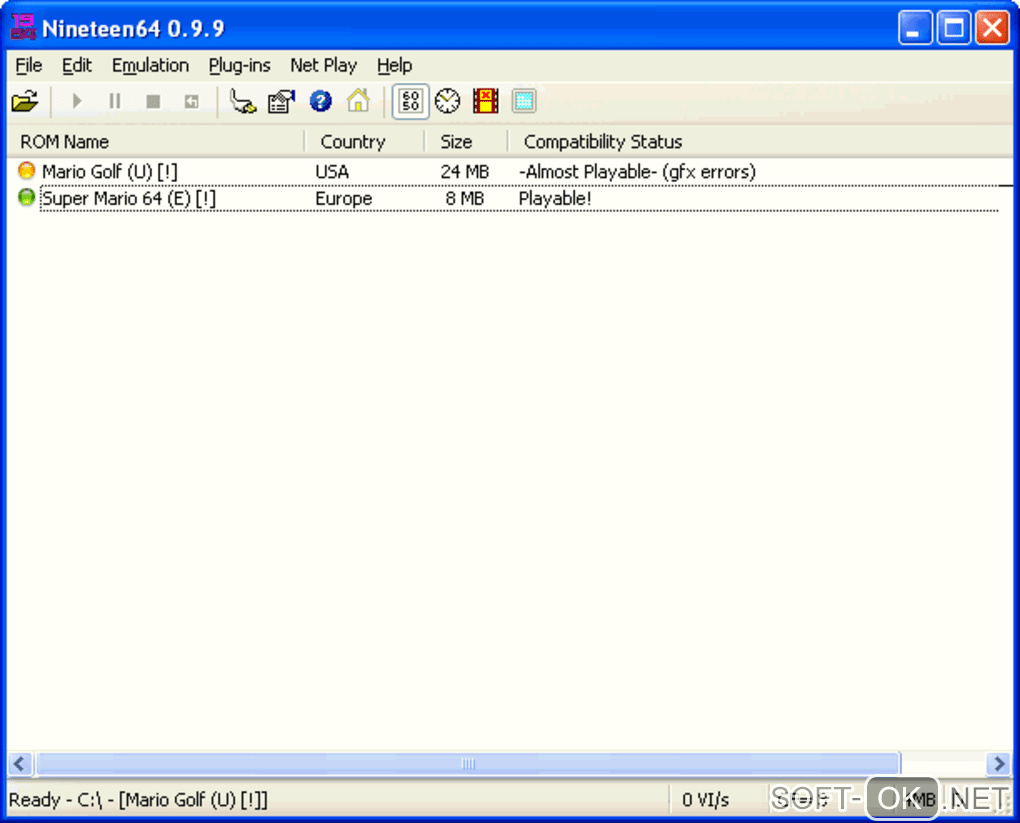Reset emulation via the restart icon
The width and height of the screenshot is (1020, 823).
coord(191,101)
